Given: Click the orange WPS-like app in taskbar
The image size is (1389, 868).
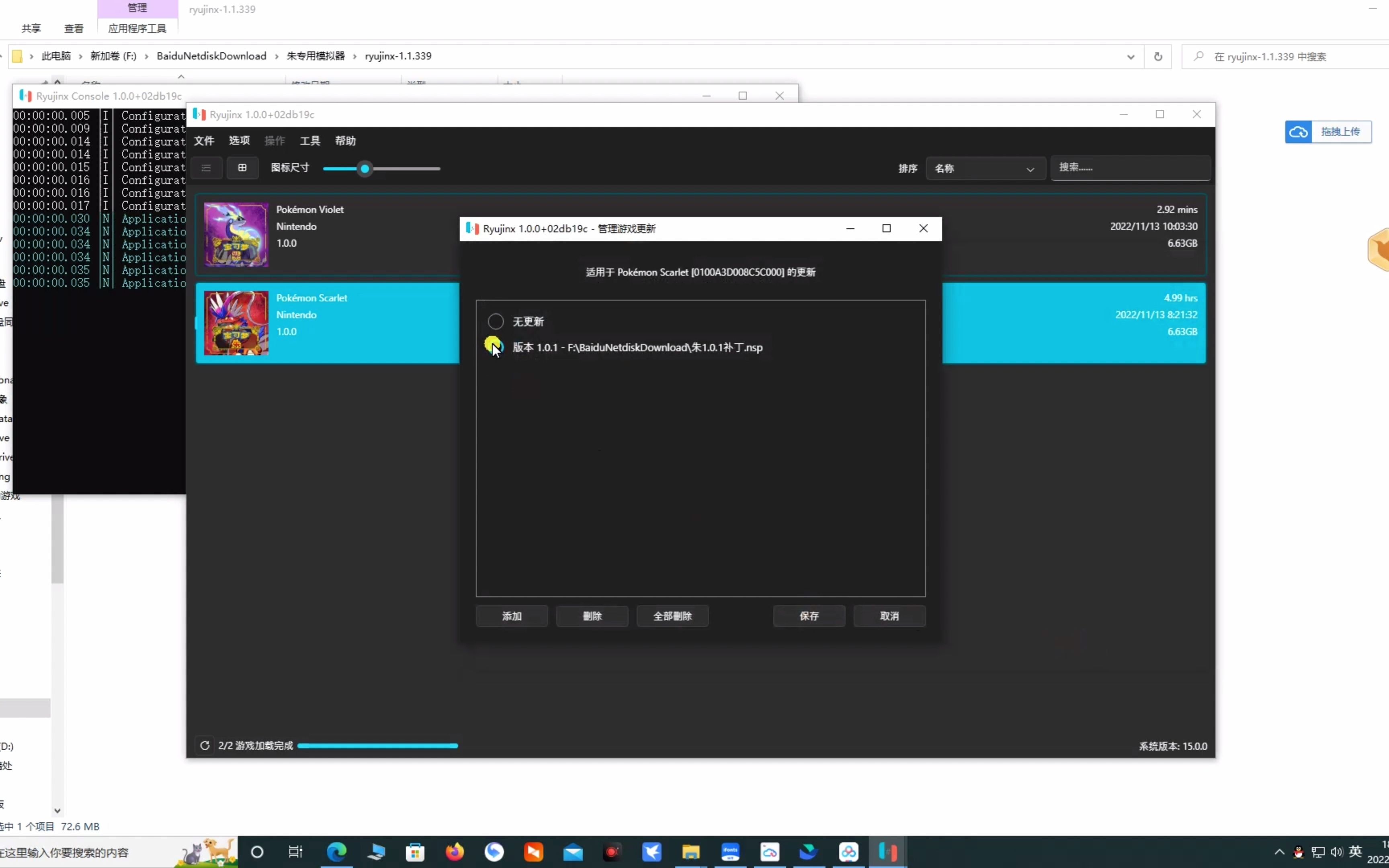Looking at the screenshot, I should 533,852.
